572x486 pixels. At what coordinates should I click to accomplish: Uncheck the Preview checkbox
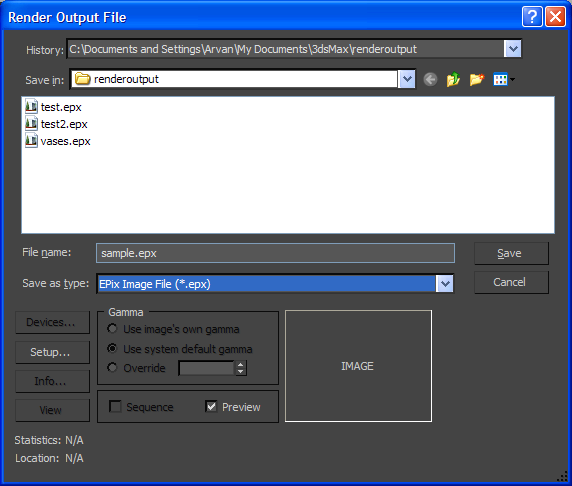click(x=211, y=406)
